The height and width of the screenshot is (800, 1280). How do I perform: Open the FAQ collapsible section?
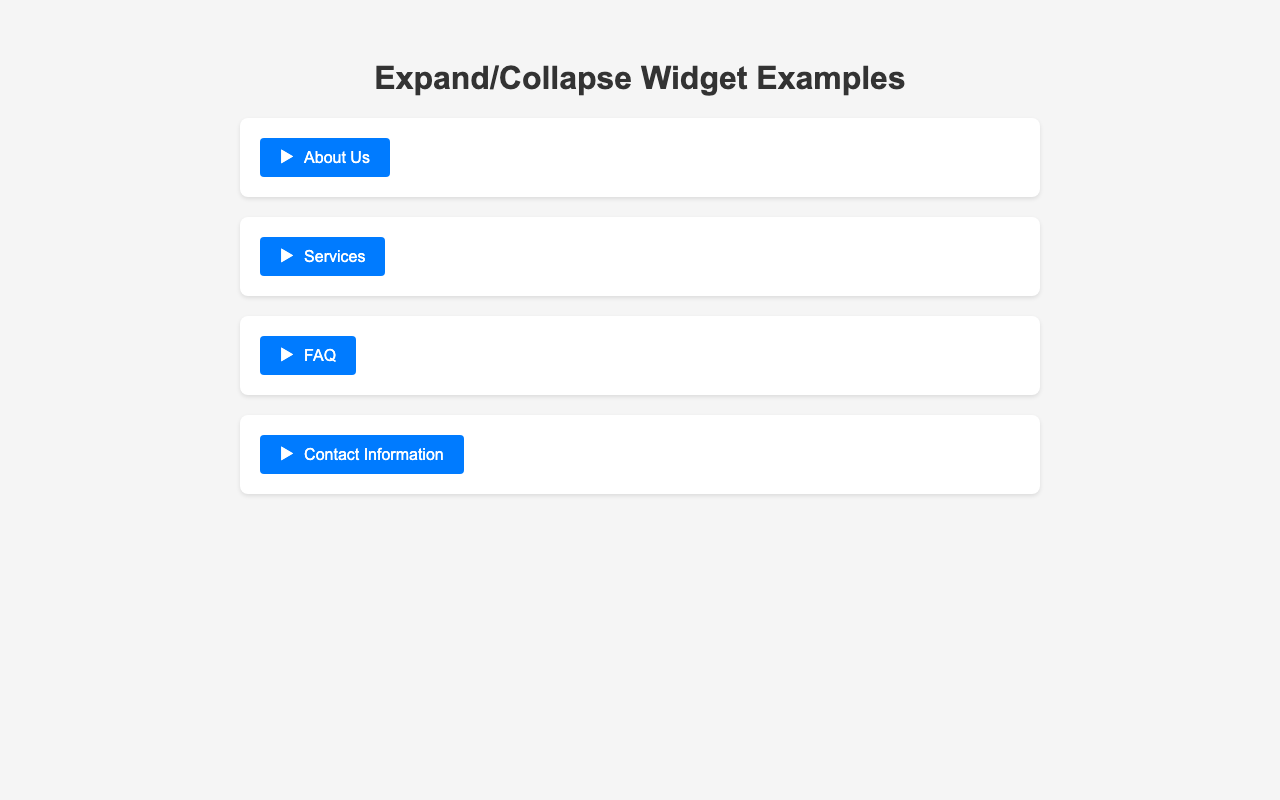click(308, 355)
